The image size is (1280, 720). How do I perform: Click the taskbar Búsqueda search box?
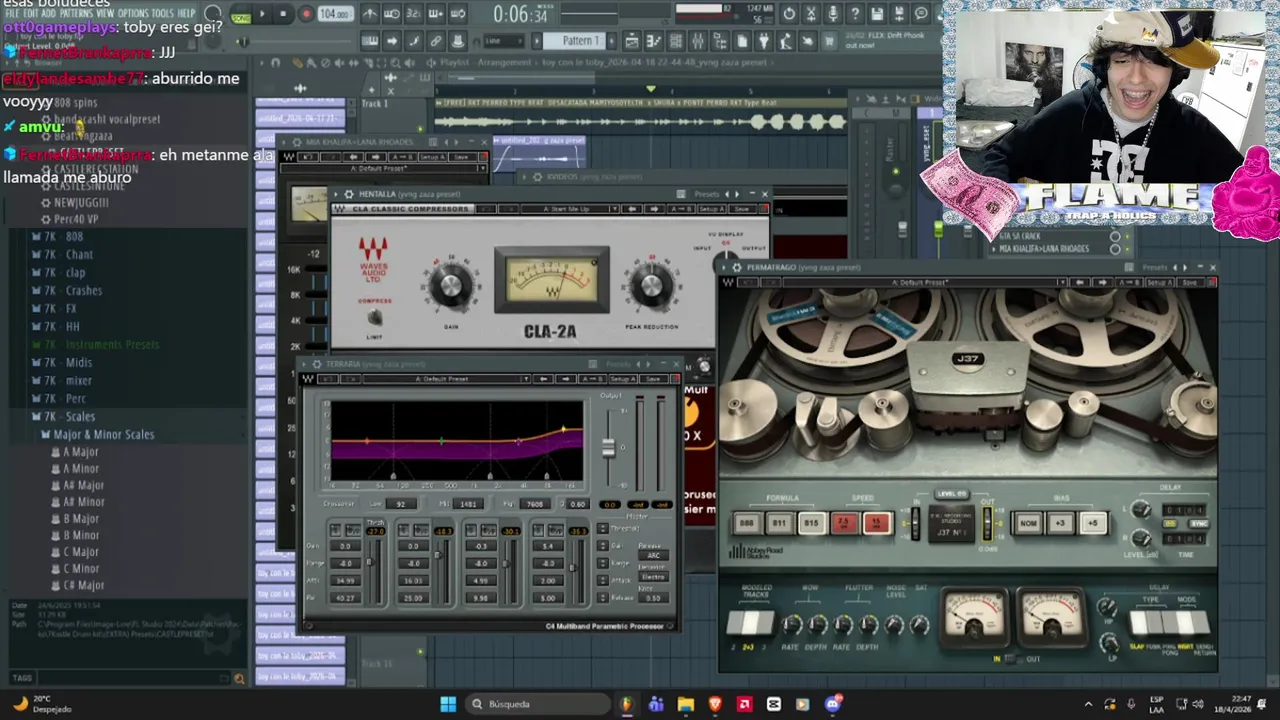538,704
